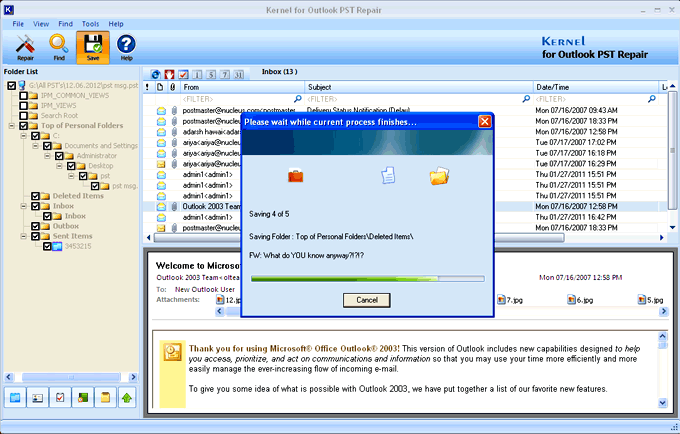The image size is (680, 434).
Task: Click the red hand stop icon
Action: pos(169,75)
